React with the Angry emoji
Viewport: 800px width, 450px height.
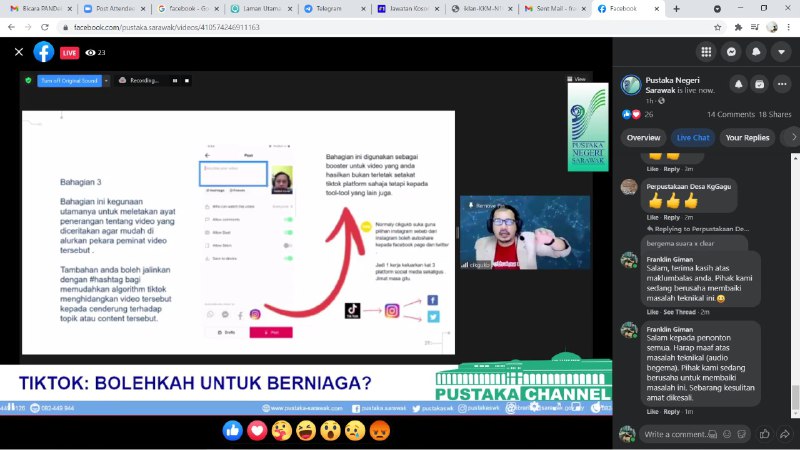[380, 431]
